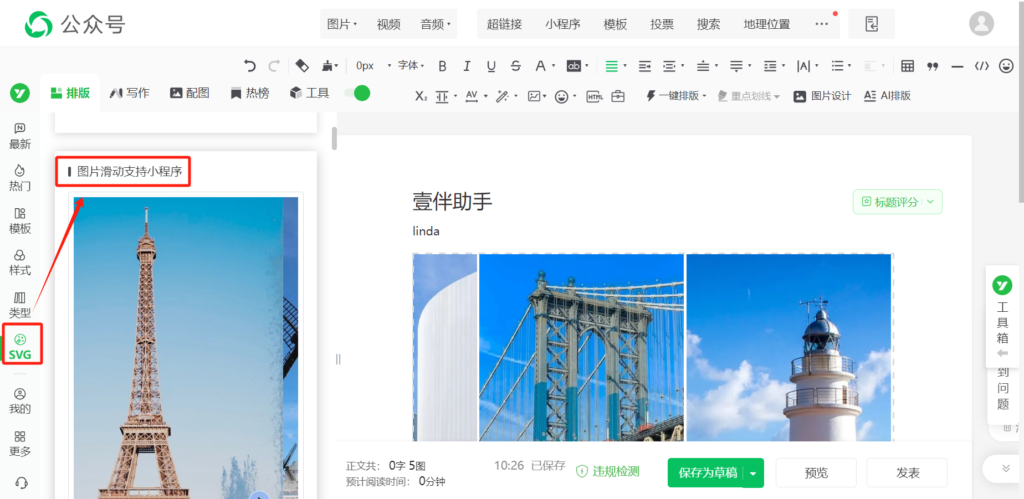This screenshot has height=499, width=1024.
Task: Toggle the green 壹伴 toolbar switch
Action: (x=357, y=93)
